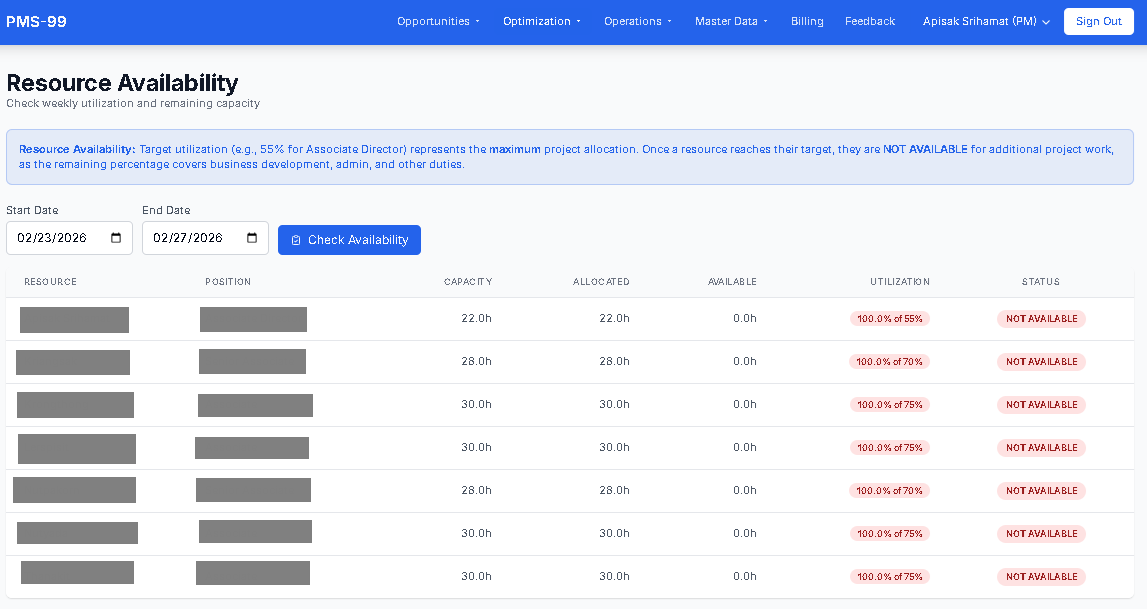This screenshot has width=1147, height=609.
Task: Click the Capacity column header
Action: [x=468, y=282]
